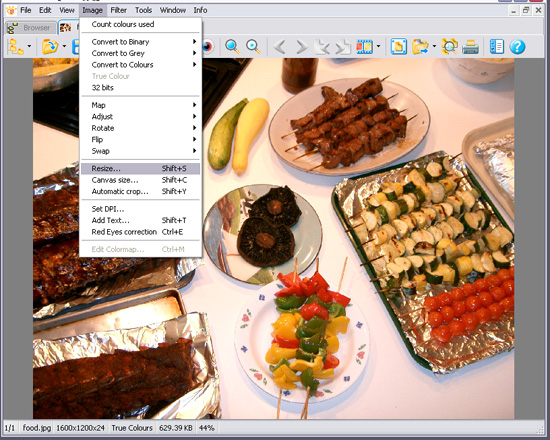Open dropdown arrow next to Open folder icon
Image resolution: width=550 pixels, height=440 pixels.
tap(64, 46)
